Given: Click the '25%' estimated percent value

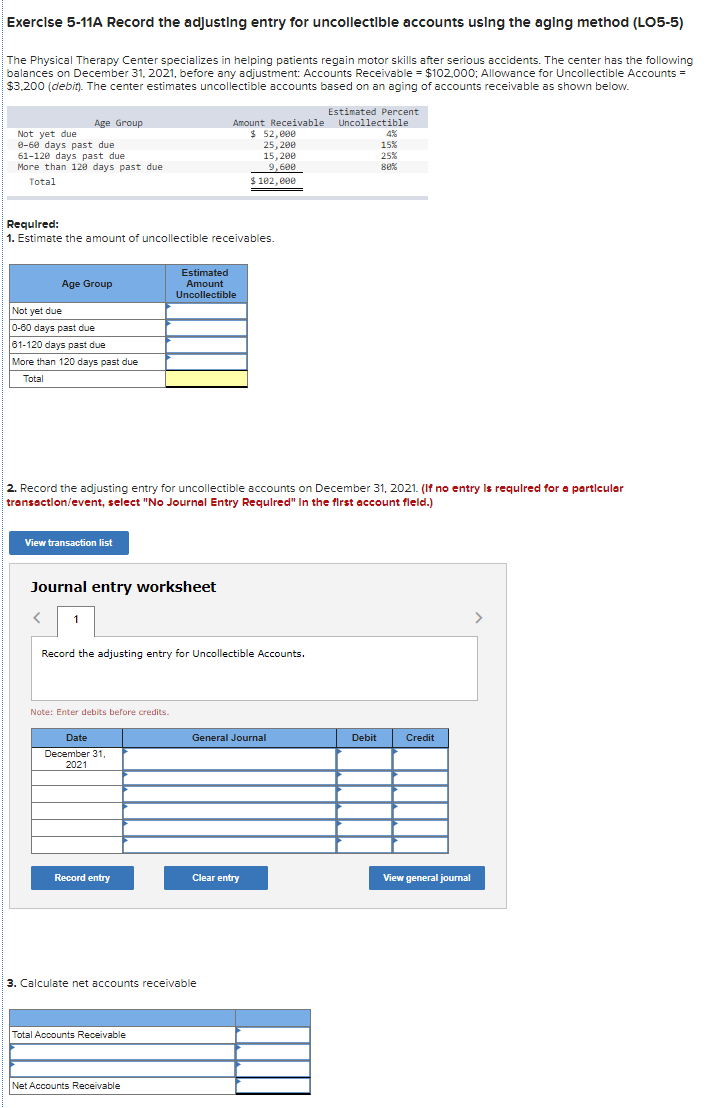Looking at the screenshot, I should coord(389,155).
